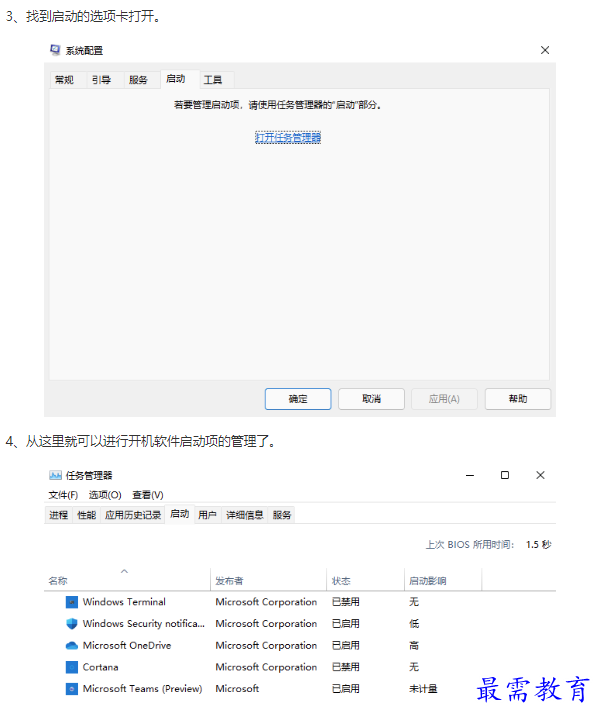Open 应用历史记录 tab
Viewport: 598px width, 721px height.
(x=133, y=515)
